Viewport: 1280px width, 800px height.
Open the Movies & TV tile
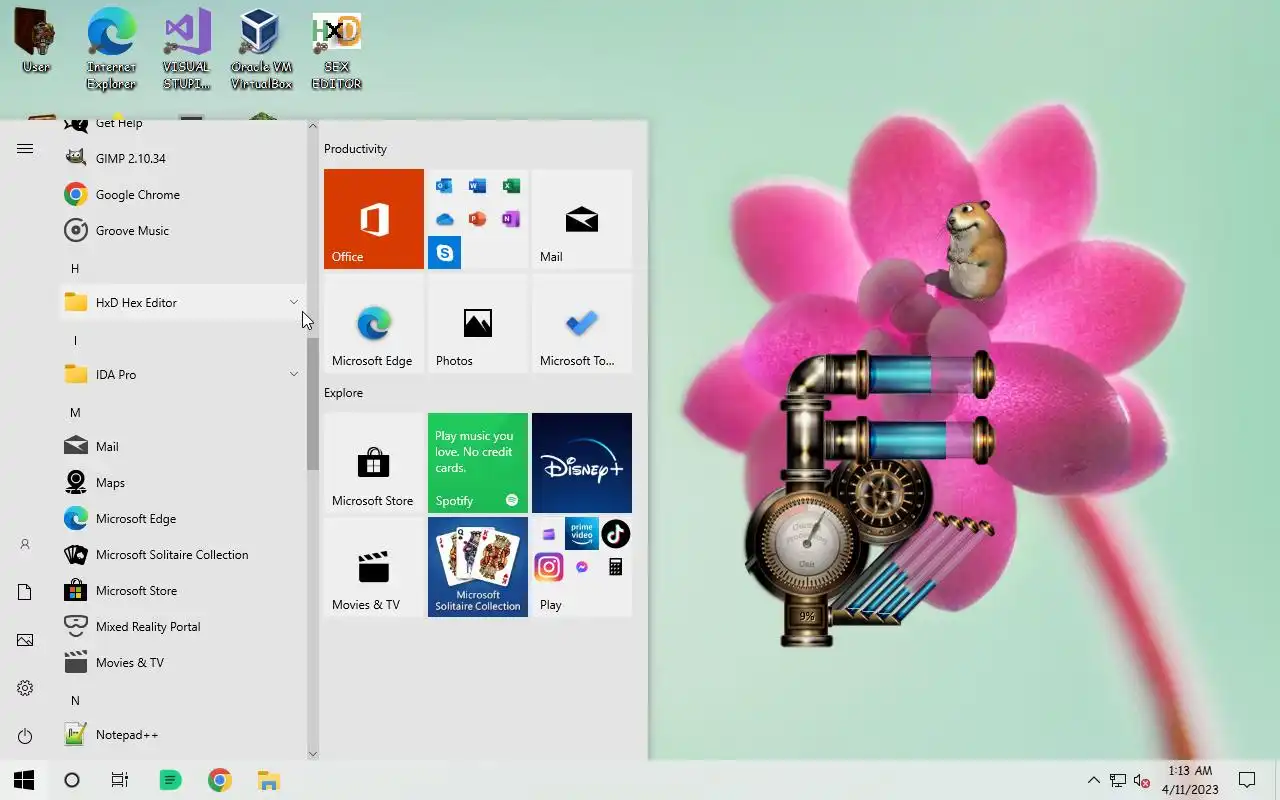(374, 567)
